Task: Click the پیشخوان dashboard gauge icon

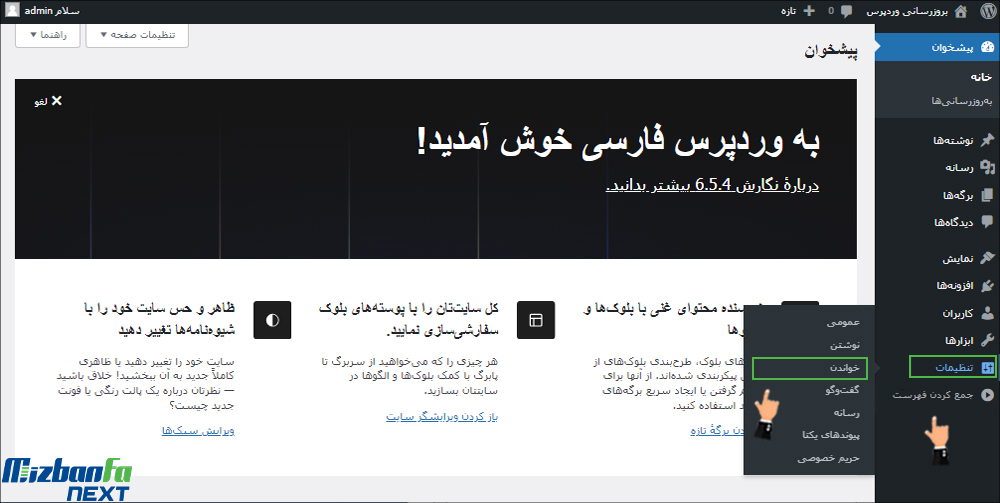Action: click(x=987, y=48)
